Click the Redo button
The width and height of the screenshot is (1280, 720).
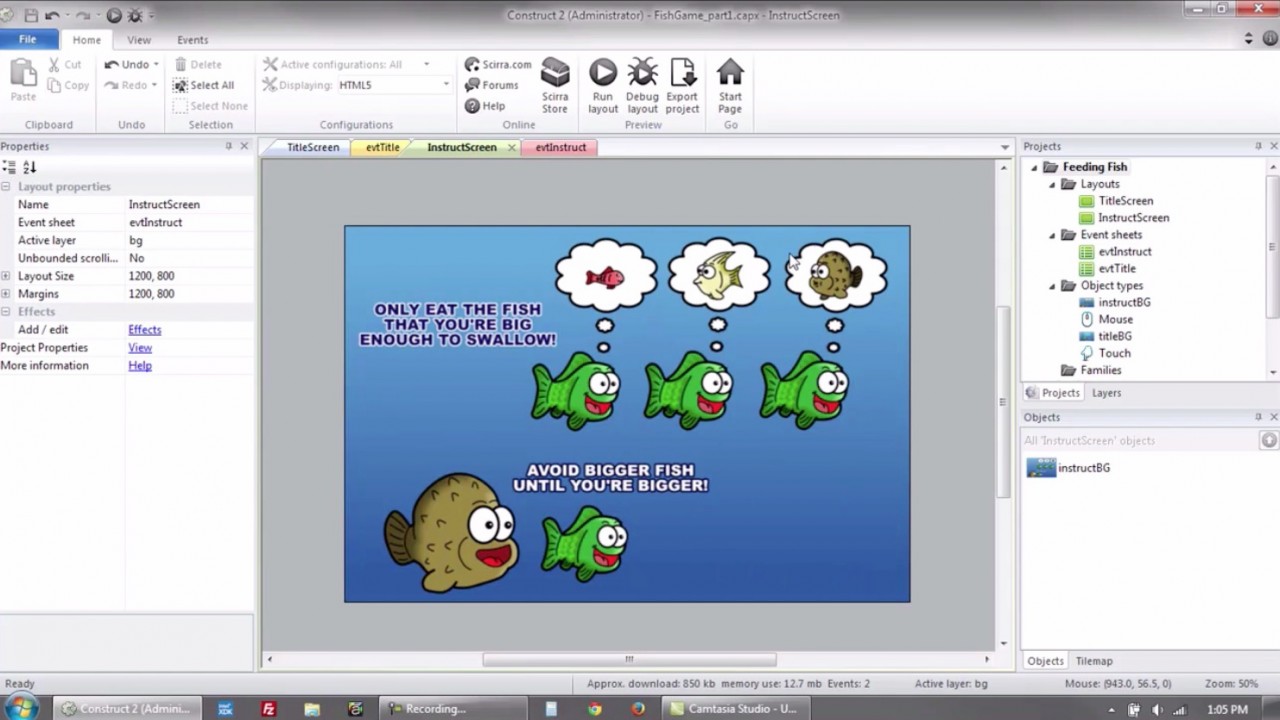pyautogui.click(x=127, y=85)
